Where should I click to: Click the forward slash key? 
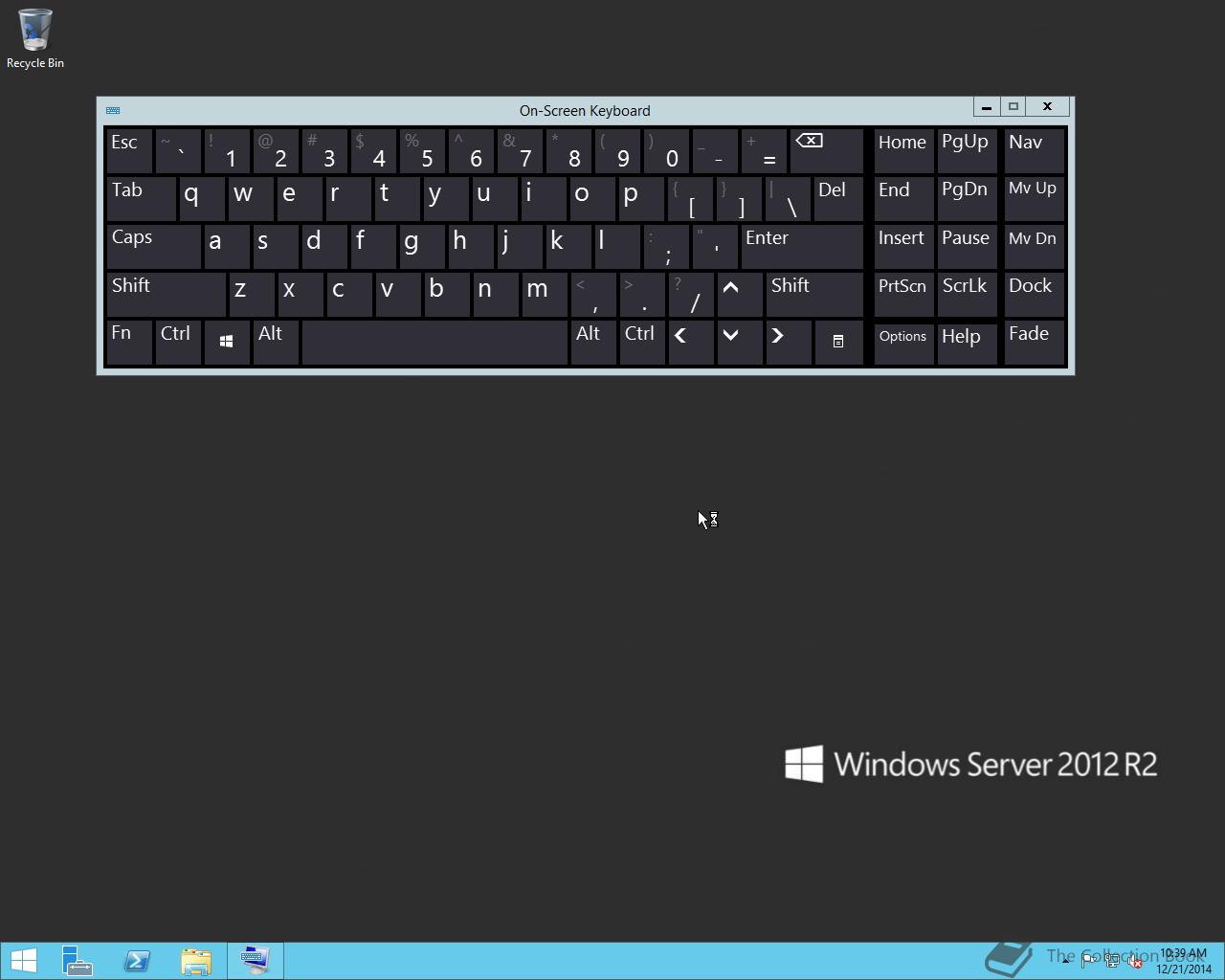pos(690,295)
